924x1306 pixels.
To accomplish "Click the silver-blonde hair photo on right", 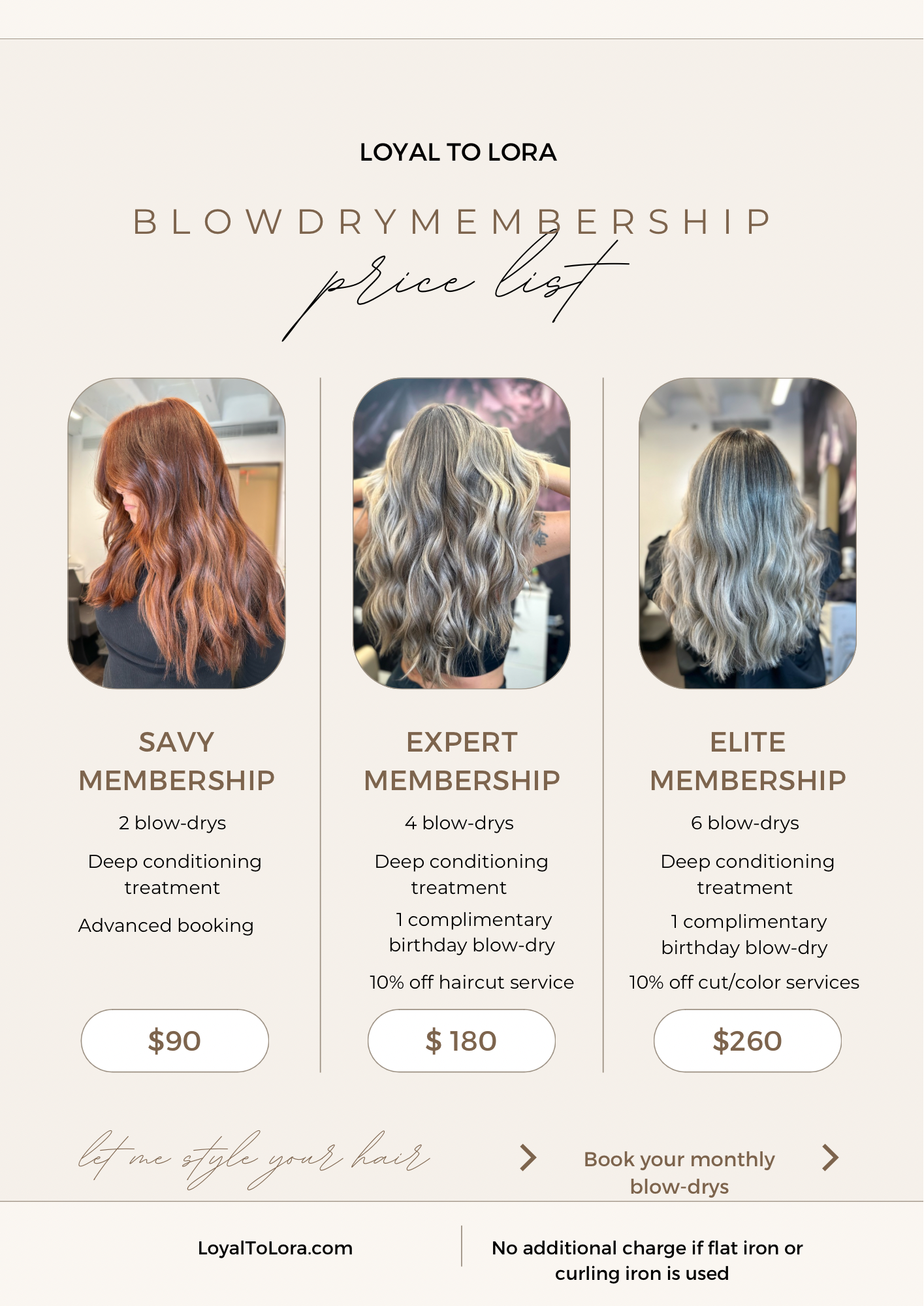I will coord(748,533).
